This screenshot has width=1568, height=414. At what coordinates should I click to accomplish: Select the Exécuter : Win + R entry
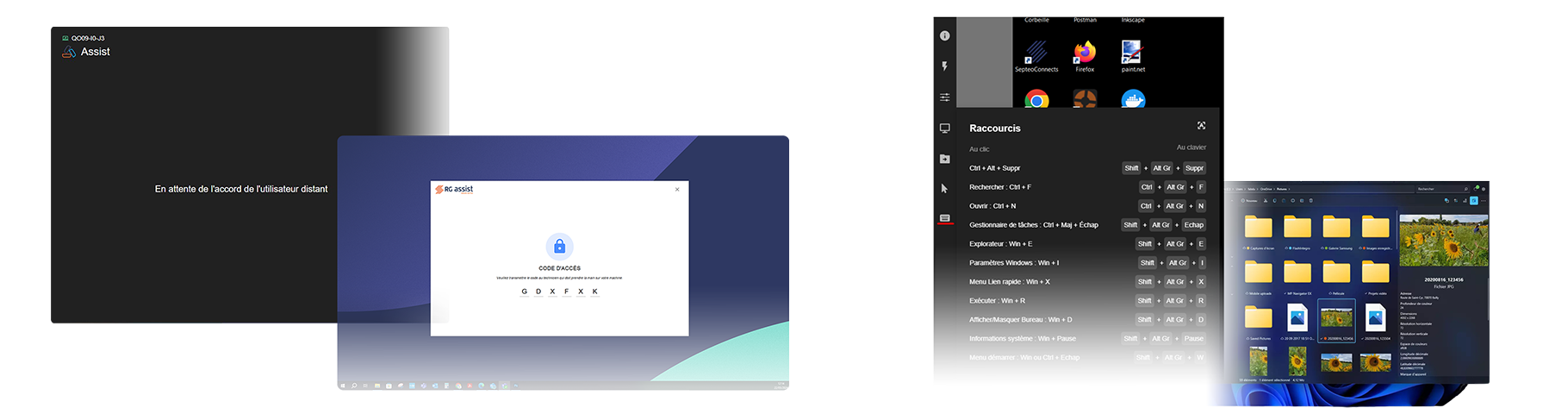[997, 301]
